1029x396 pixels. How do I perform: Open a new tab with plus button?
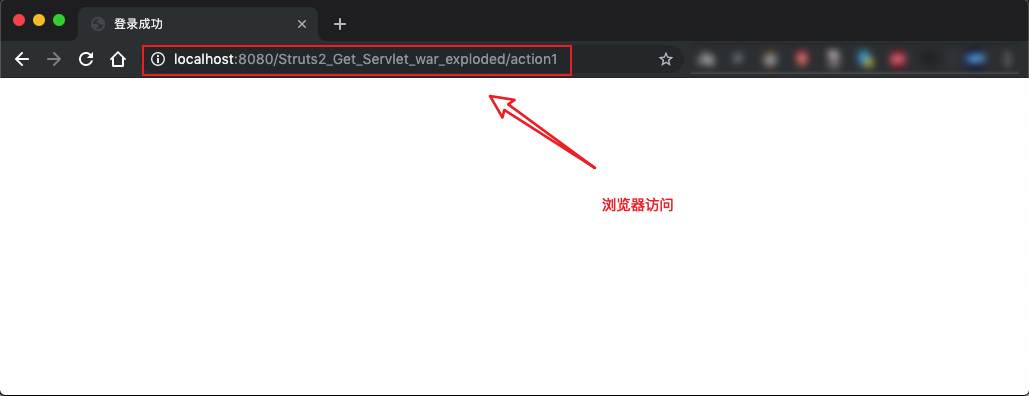pyautogui.click(x=339, y=24)
